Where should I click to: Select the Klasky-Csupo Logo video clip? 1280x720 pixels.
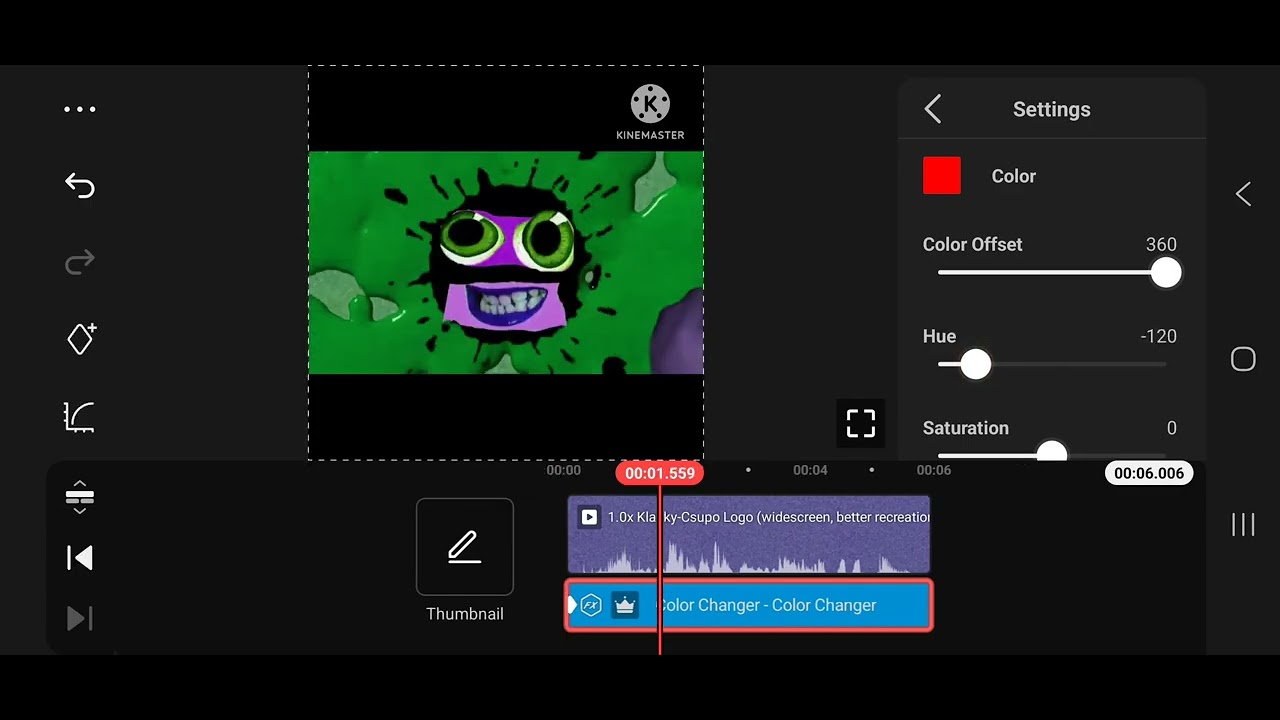749,534
